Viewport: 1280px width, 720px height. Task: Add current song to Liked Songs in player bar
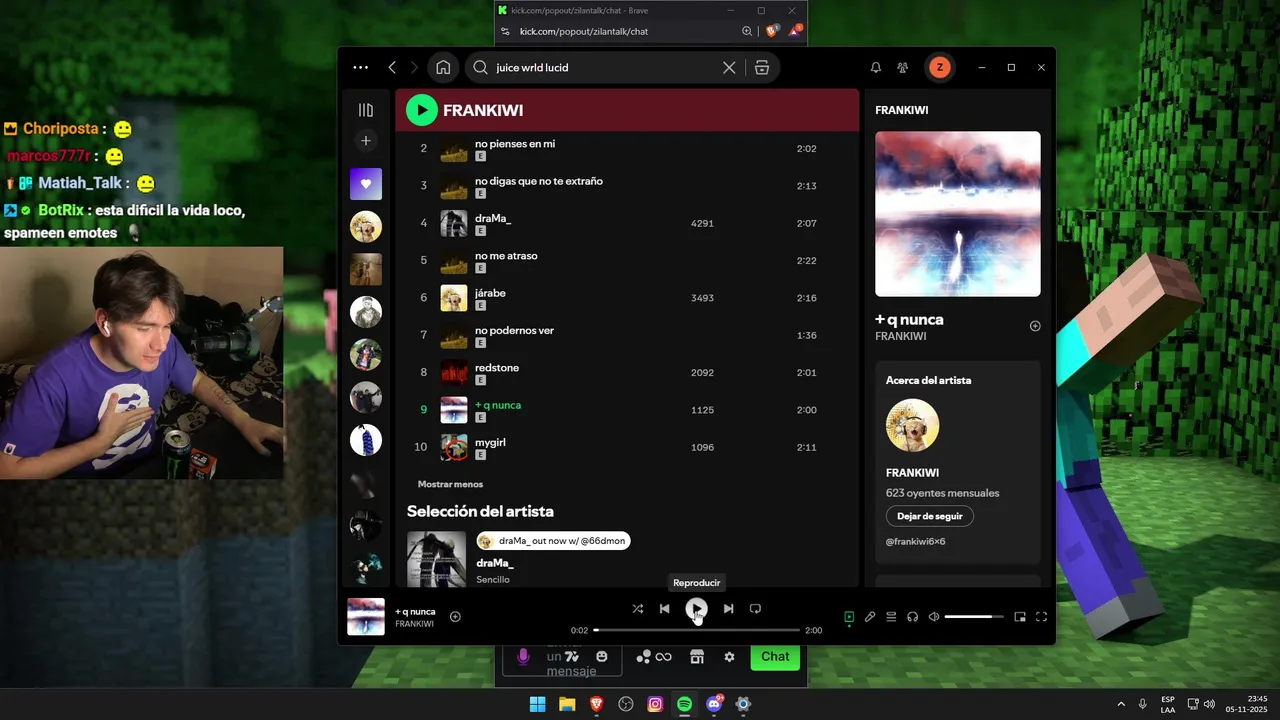coord(455,617)
